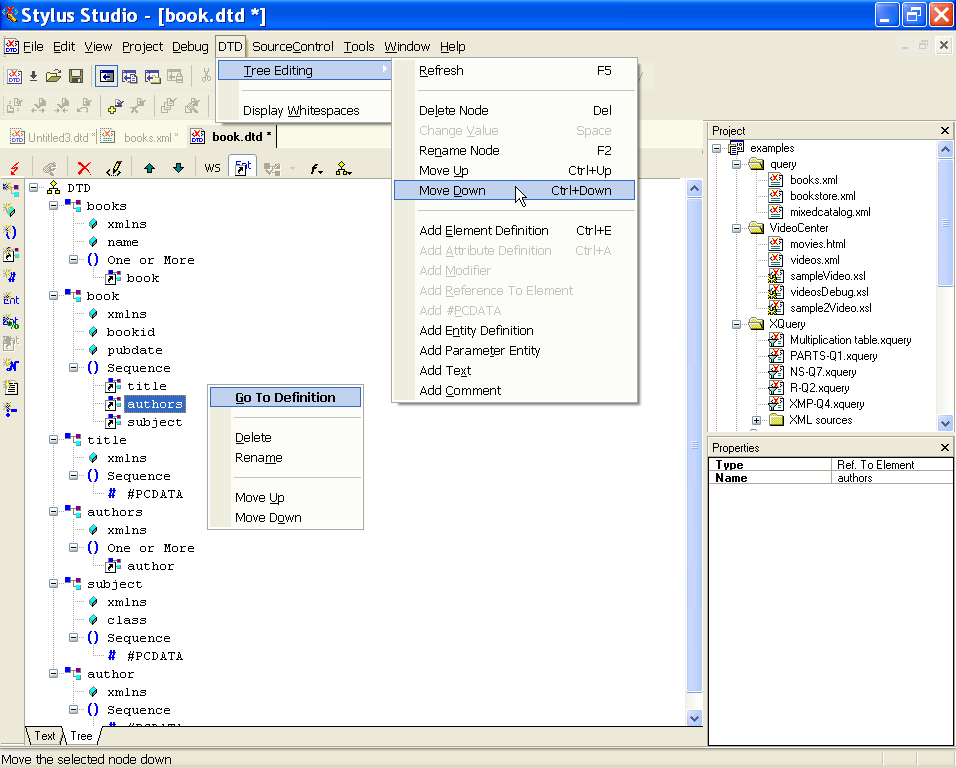Click the scissors Cut icon on the toolbar
The width and height of the screenshot is (956, 768).
[x=205, y=76]
